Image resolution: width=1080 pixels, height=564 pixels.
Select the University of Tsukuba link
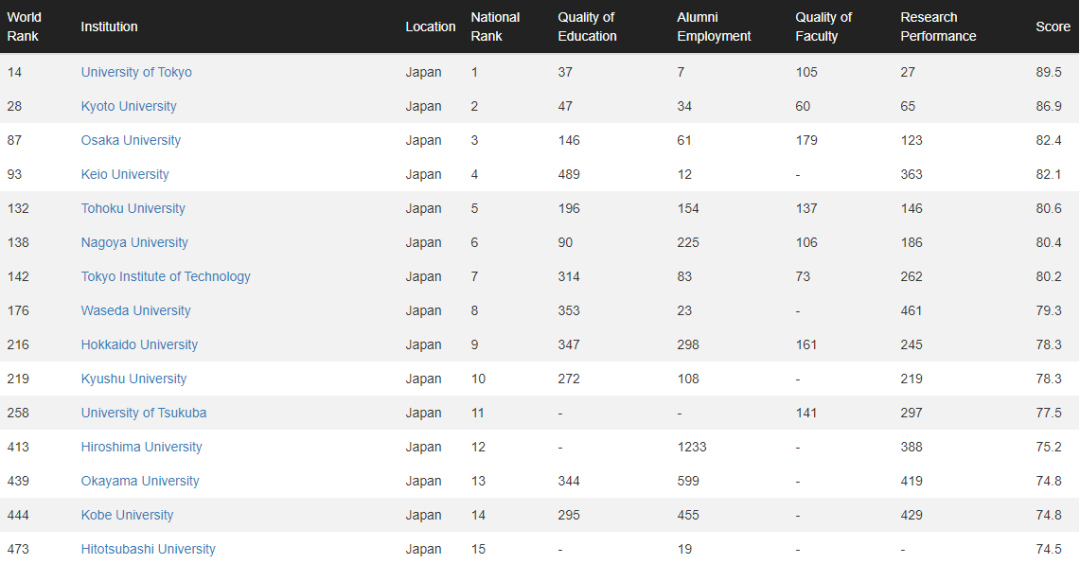point(144,412)
